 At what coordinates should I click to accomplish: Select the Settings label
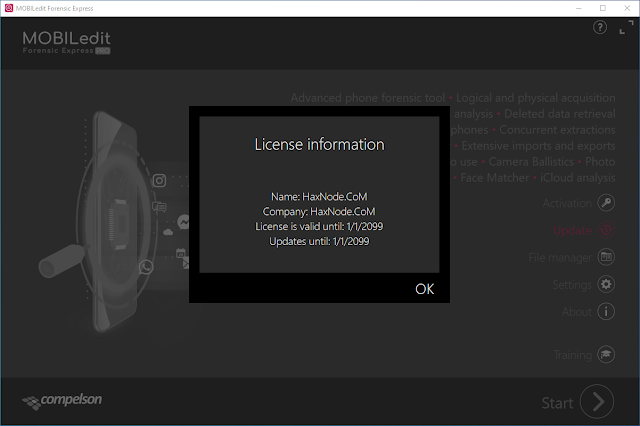tap(572, 285)
